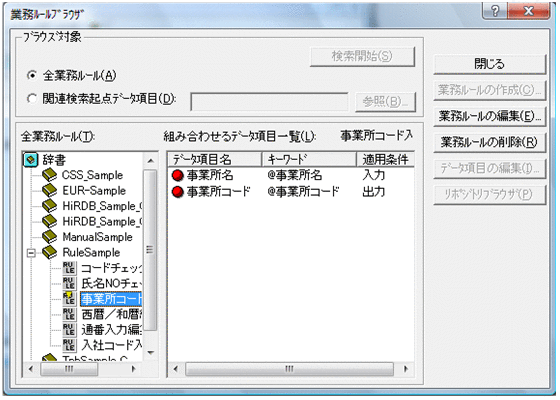Select the ManualSample tree item
Viewport: 560px width, 400px height.
coord(97,237)
